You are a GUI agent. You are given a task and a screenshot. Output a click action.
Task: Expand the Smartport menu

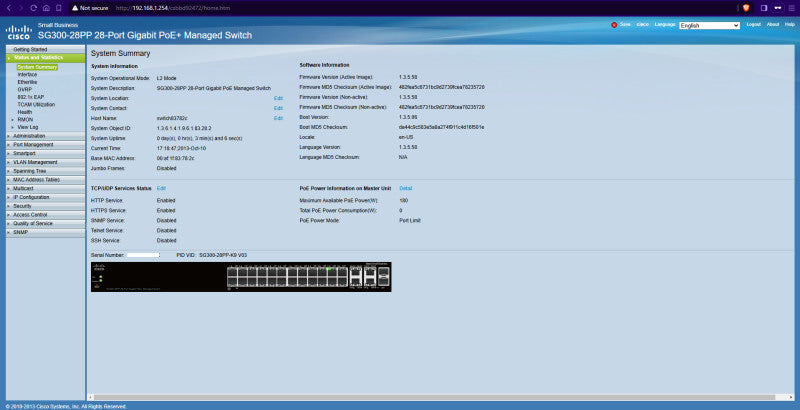[45, 153]
